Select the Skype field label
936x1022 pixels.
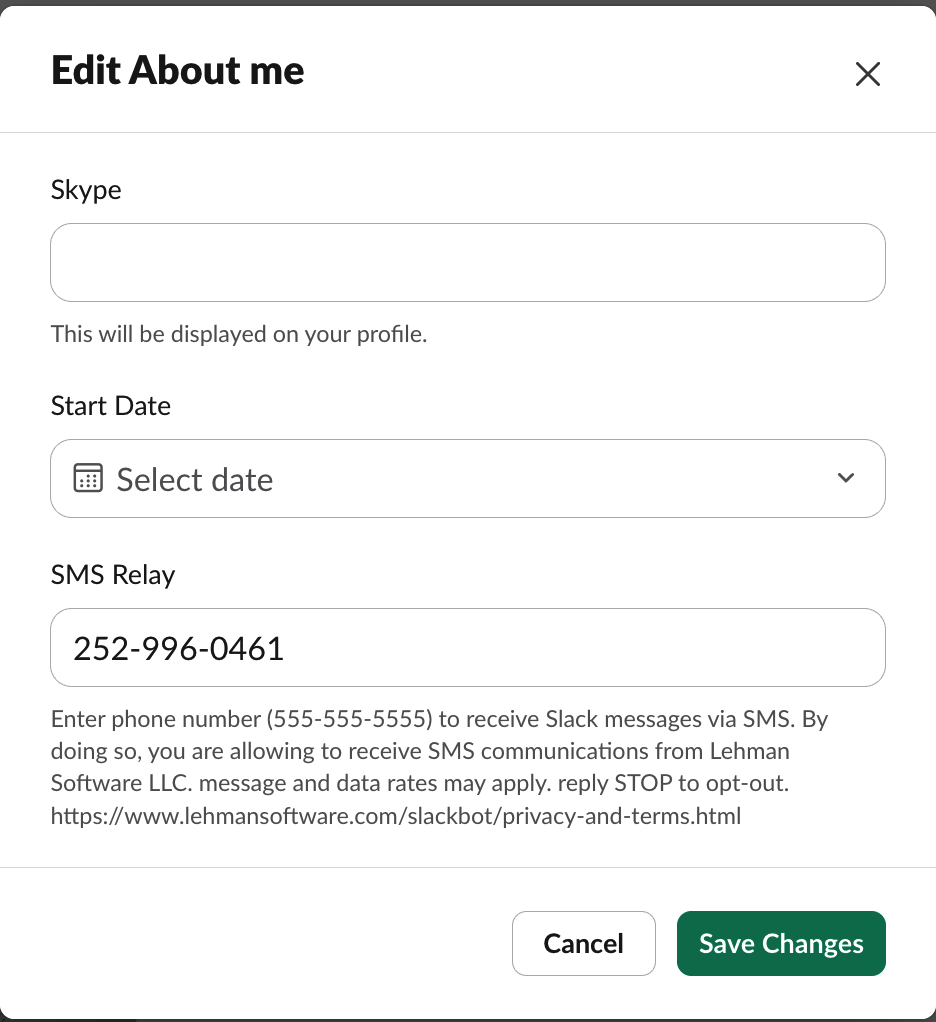coord(86,189)
